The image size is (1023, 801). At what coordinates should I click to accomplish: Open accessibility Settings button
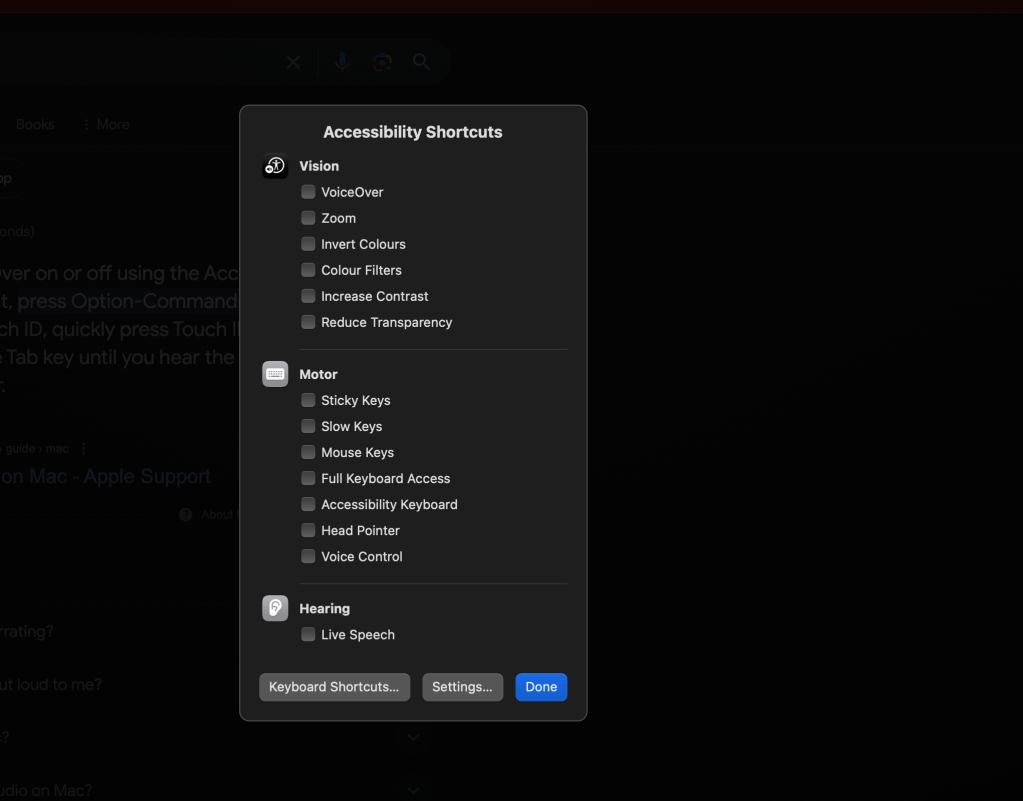click(463, 687)
